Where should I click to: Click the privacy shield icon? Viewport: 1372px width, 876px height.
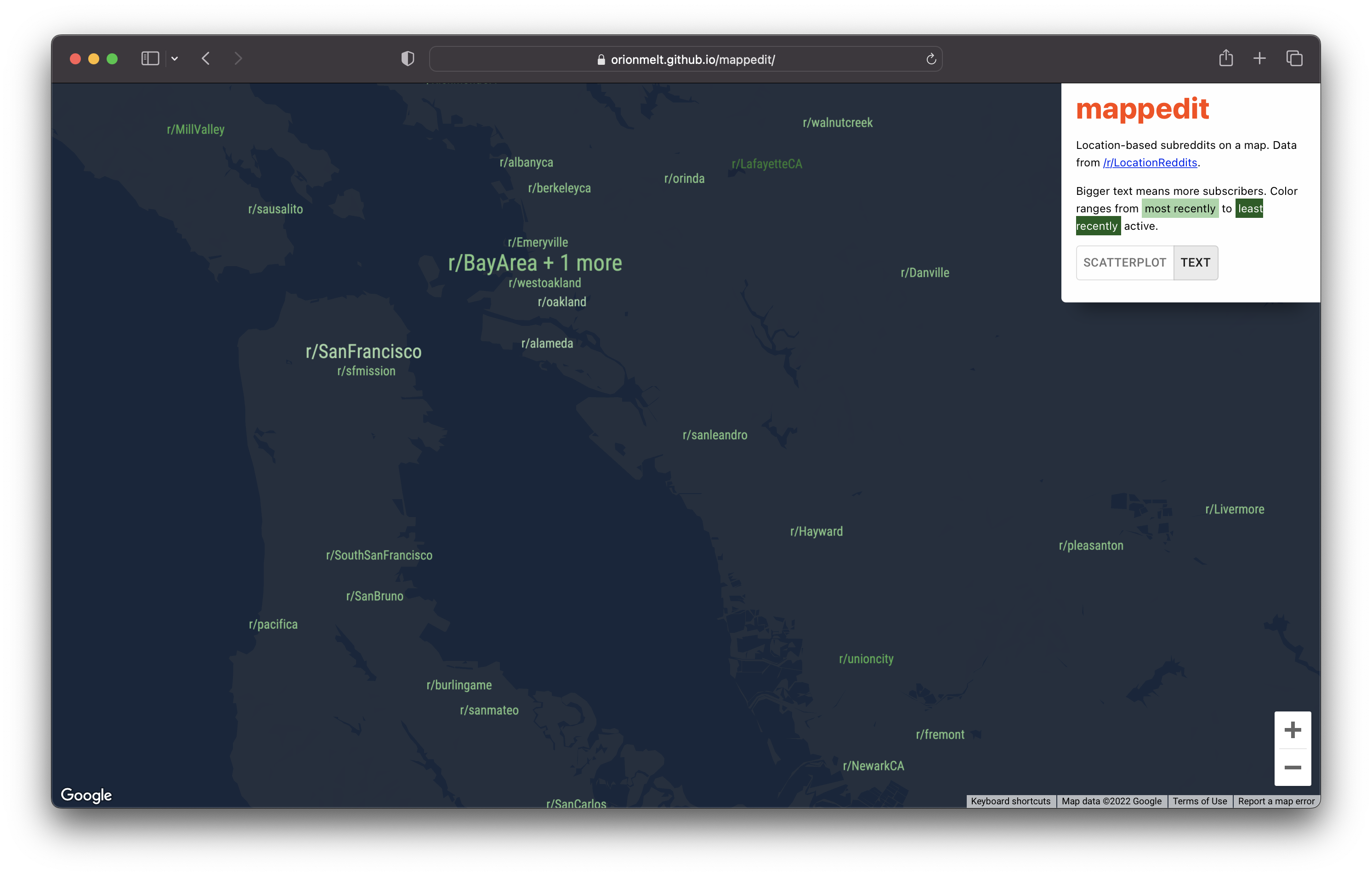pos(408,59)
